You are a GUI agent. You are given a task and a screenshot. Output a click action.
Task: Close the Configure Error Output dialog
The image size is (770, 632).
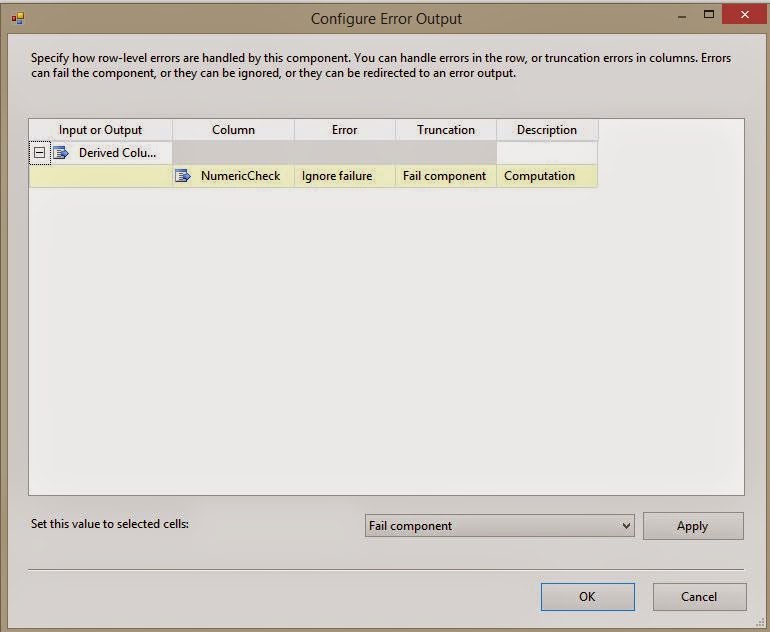745,15
